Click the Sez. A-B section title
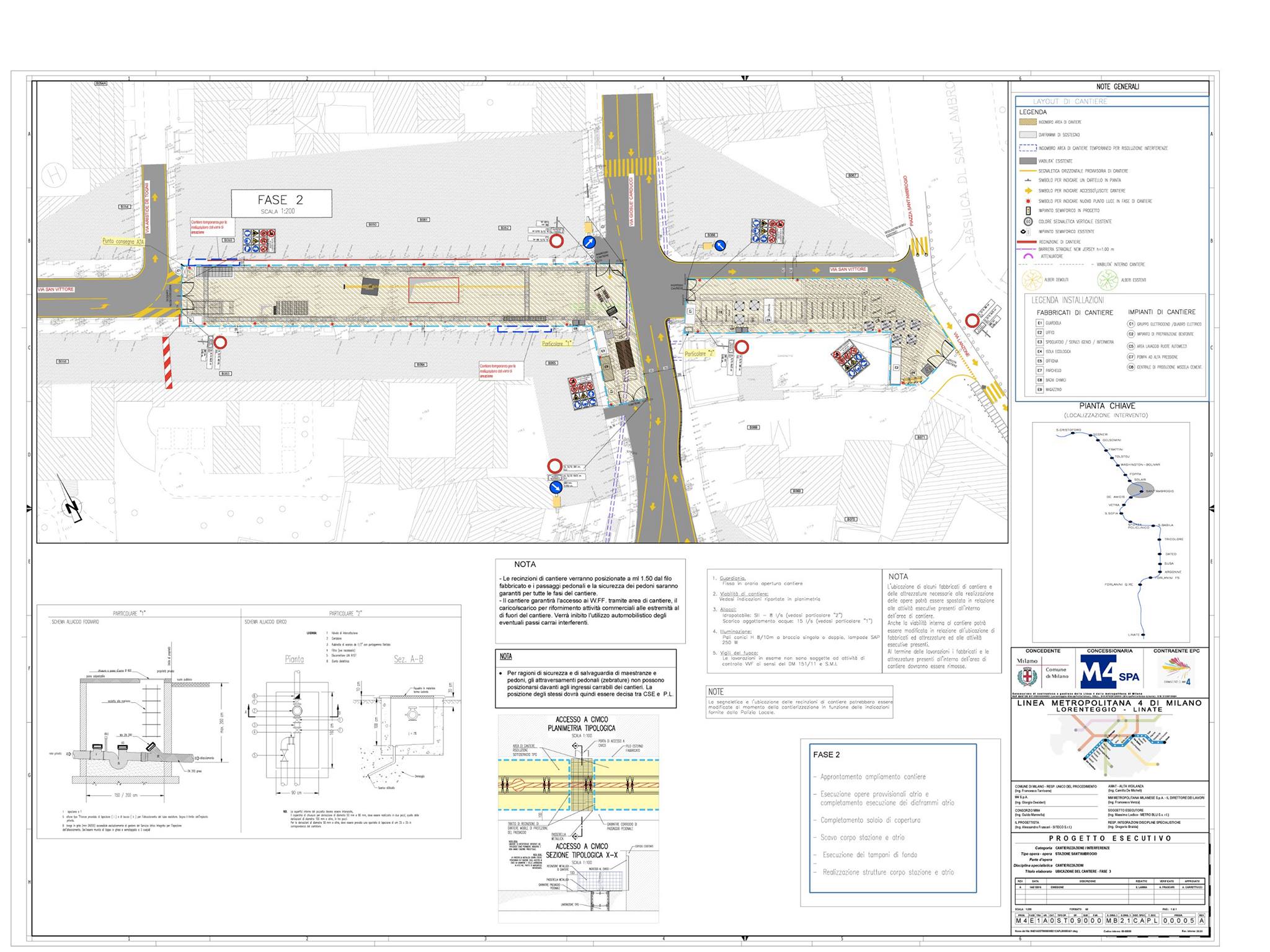This screenshot has height=952, width=1270. pyautogui.click(x=408, y=659)
